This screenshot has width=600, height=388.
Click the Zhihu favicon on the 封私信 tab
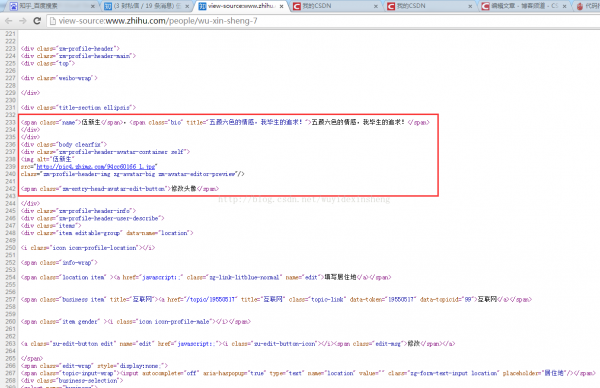108,6
